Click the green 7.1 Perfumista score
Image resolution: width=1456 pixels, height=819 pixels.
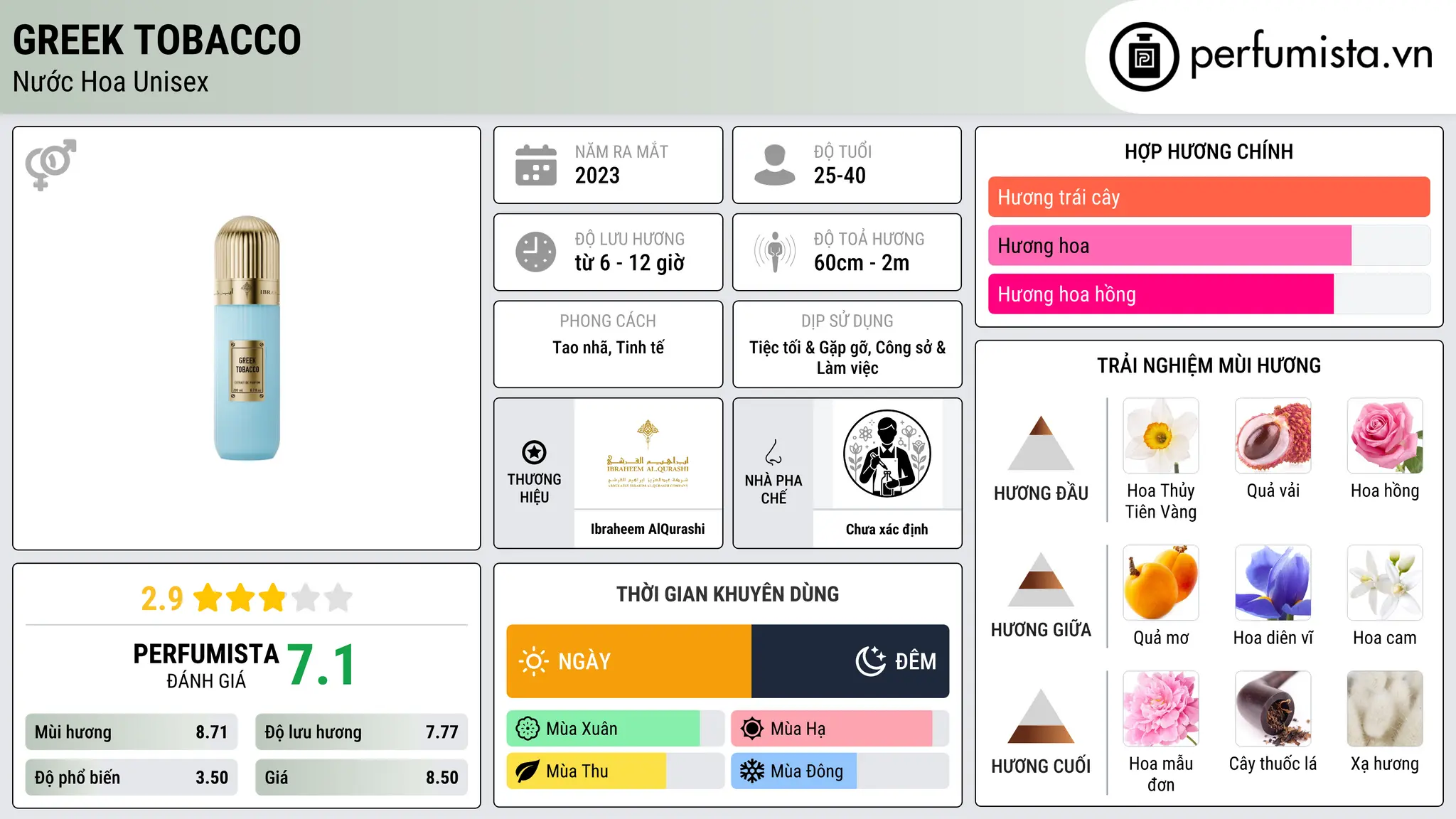point(321,665)
